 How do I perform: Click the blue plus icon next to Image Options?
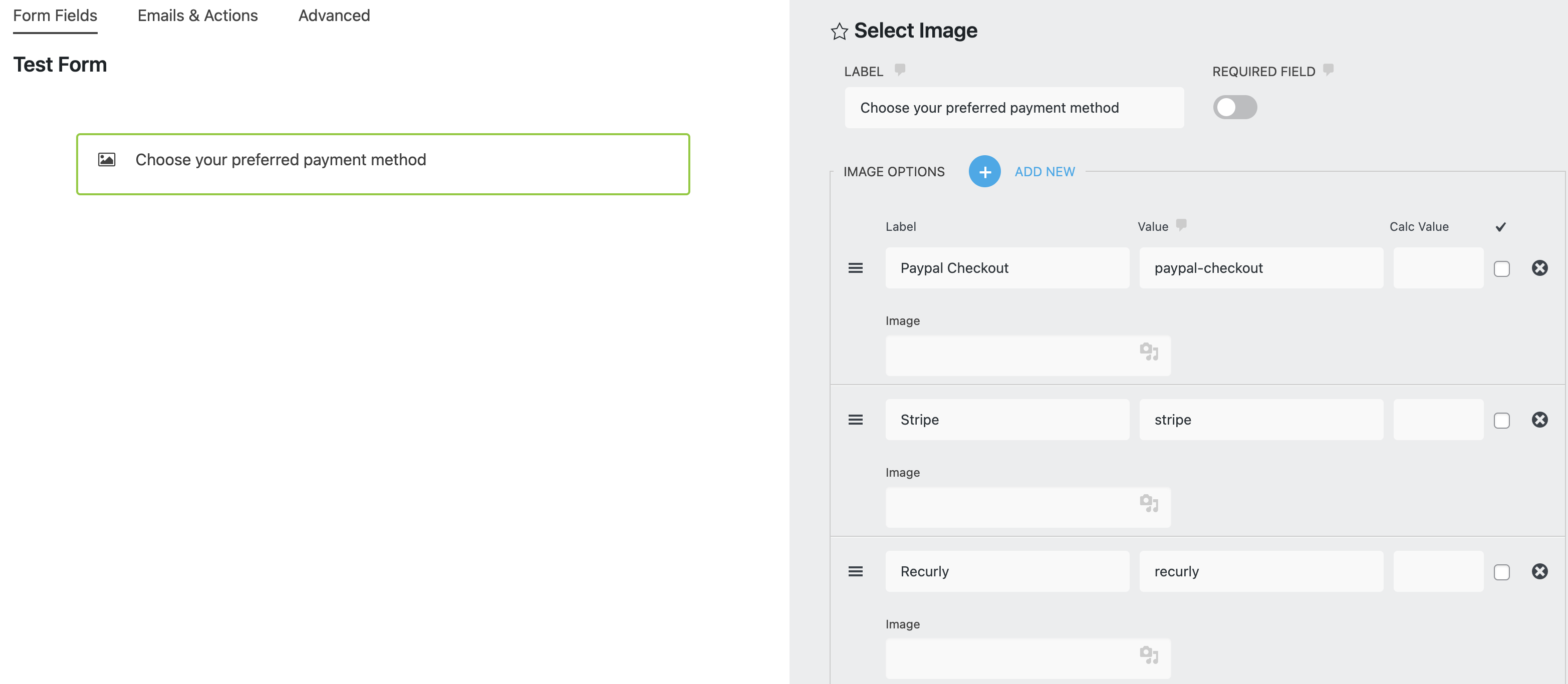coord(984,172)
